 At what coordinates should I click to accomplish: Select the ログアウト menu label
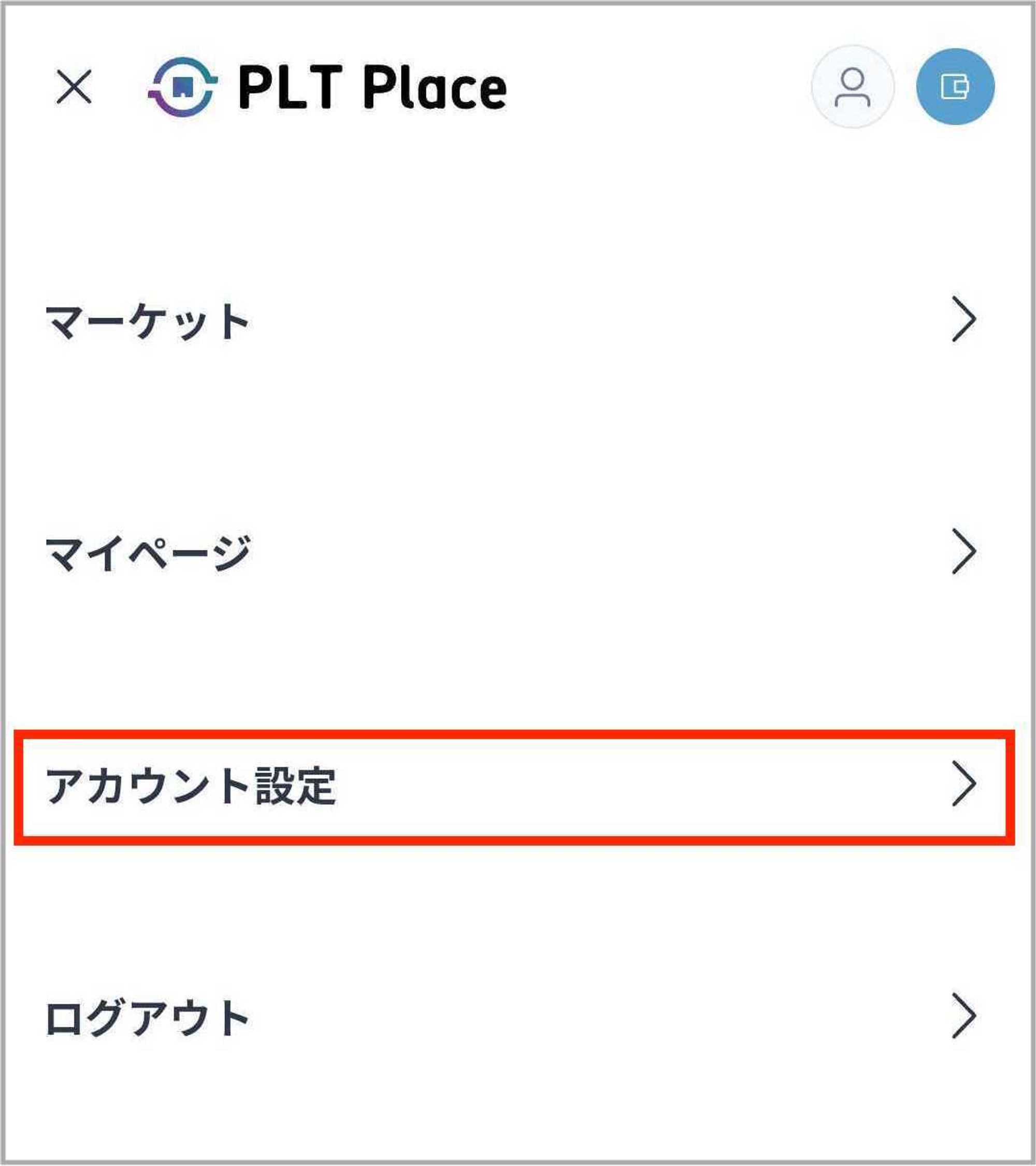tap(147, 1018)
